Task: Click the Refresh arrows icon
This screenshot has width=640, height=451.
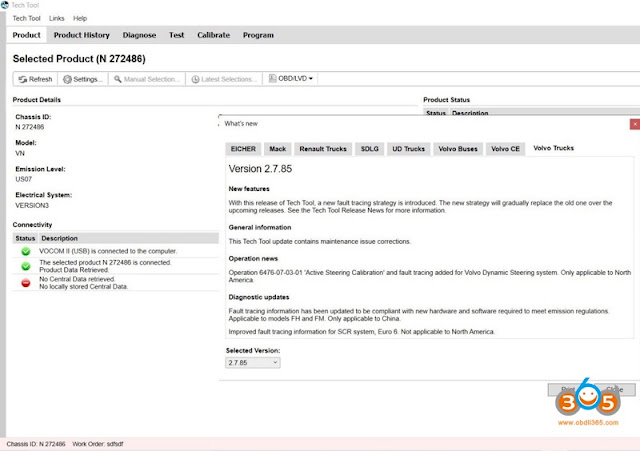Action: [23, 79]
